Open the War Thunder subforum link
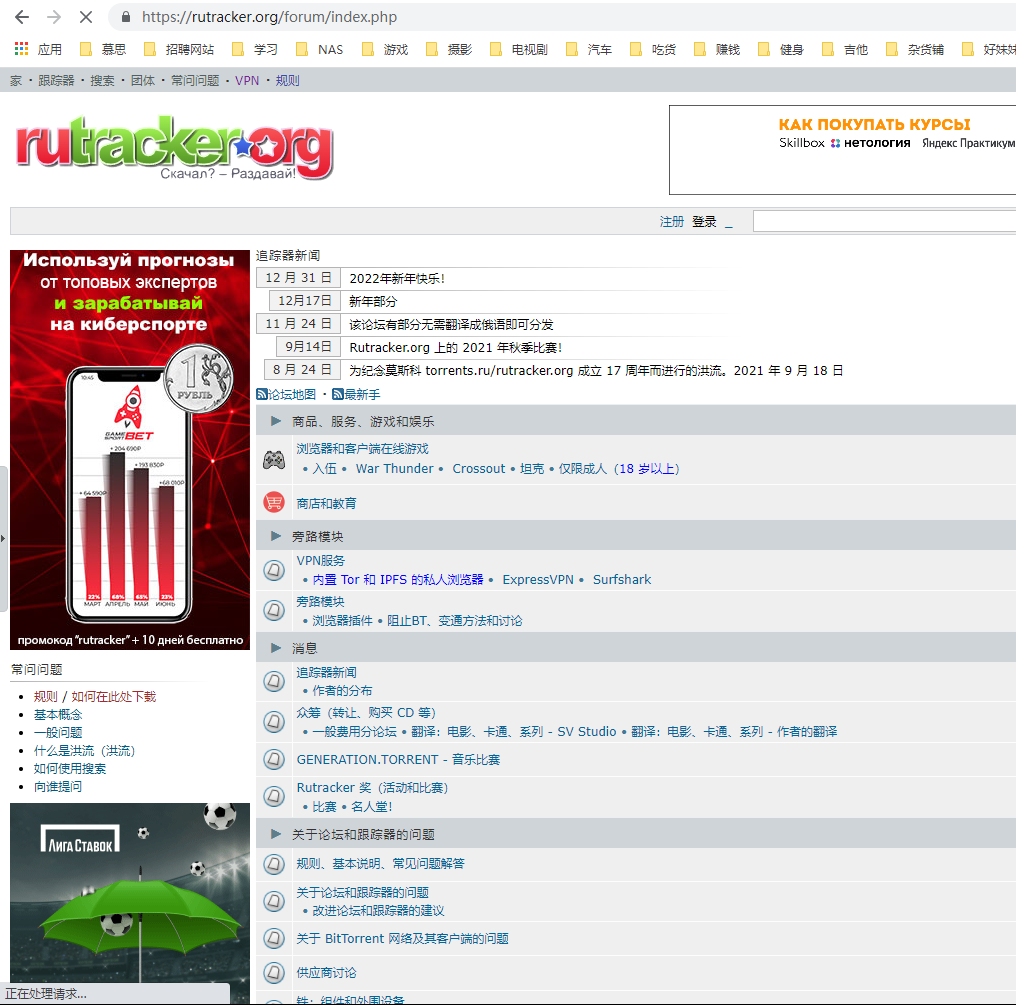 coord(394,469)
